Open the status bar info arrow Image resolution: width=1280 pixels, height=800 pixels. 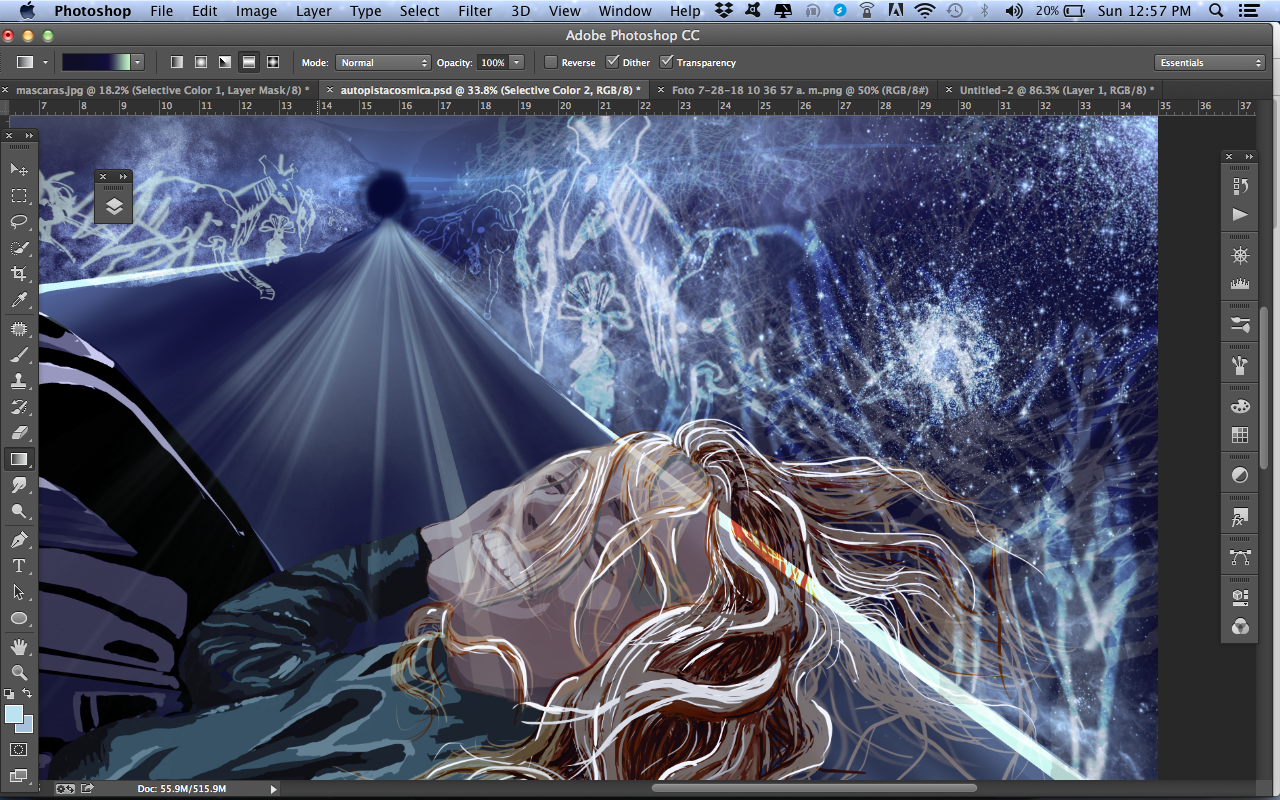(x=274, y=789)
